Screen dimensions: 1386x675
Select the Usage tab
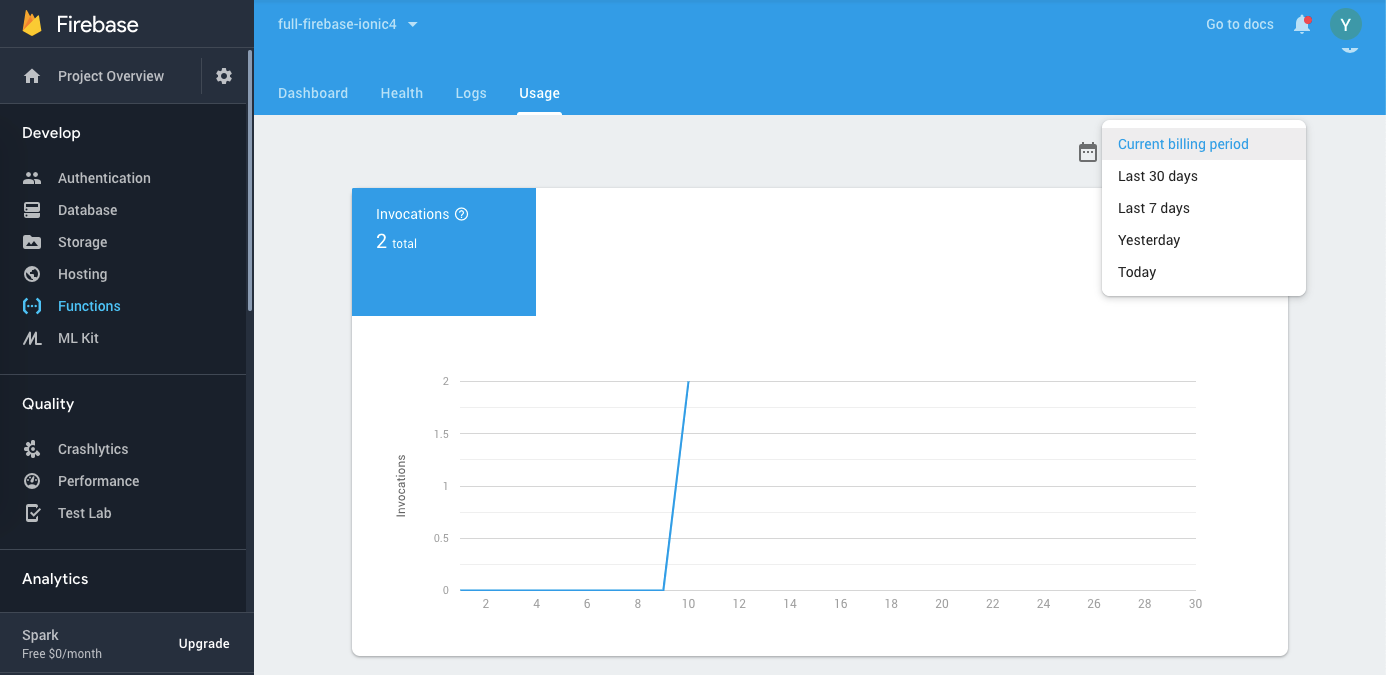(539, 93)
